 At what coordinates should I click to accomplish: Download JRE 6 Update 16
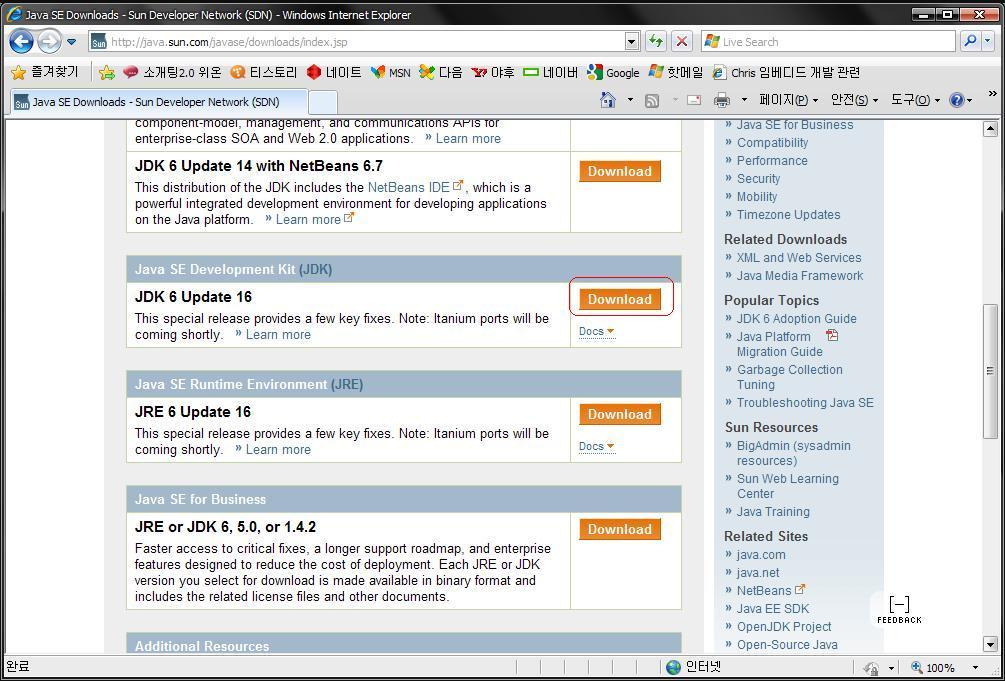(620, 414)
